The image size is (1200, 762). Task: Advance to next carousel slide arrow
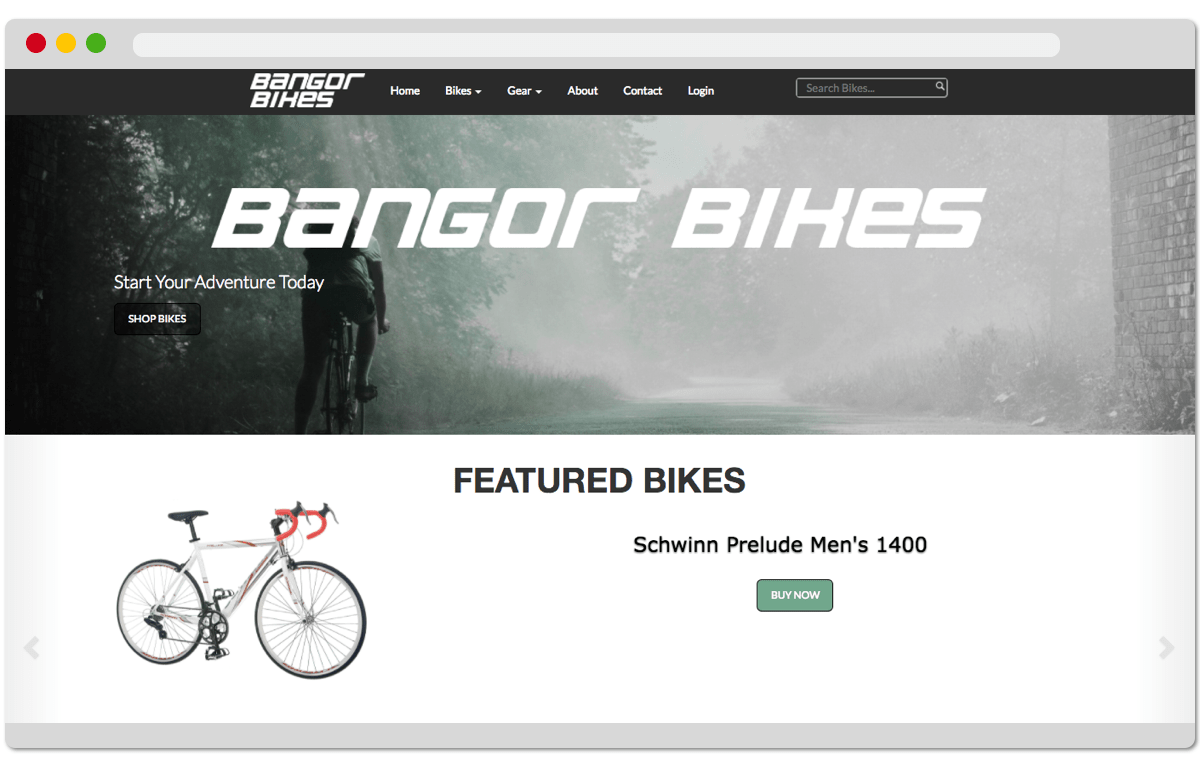(1166, 648)
